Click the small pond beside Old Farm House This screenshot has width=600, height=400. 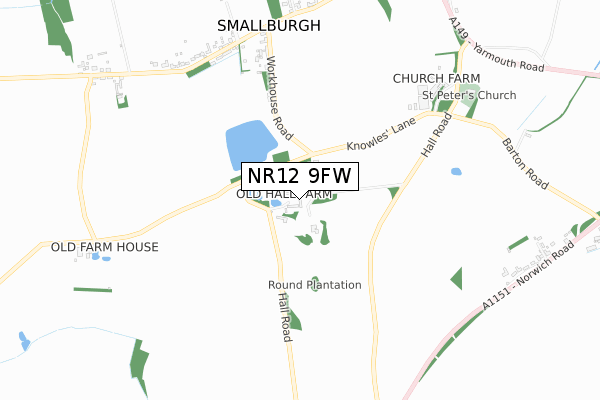pyautogui.click(x=96, y=256)
